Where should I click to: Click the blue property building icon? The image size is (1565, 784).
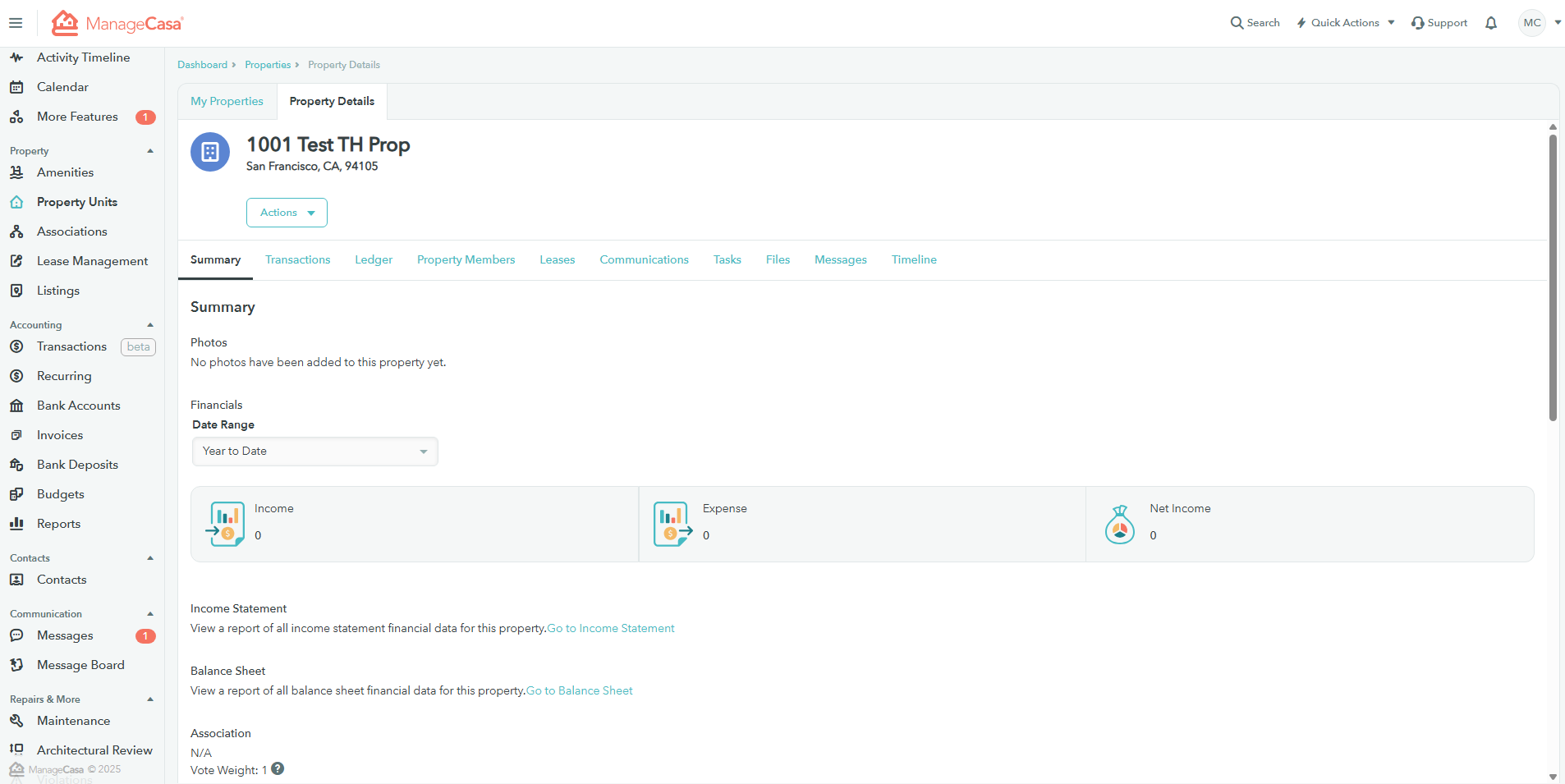coord(210,152)
